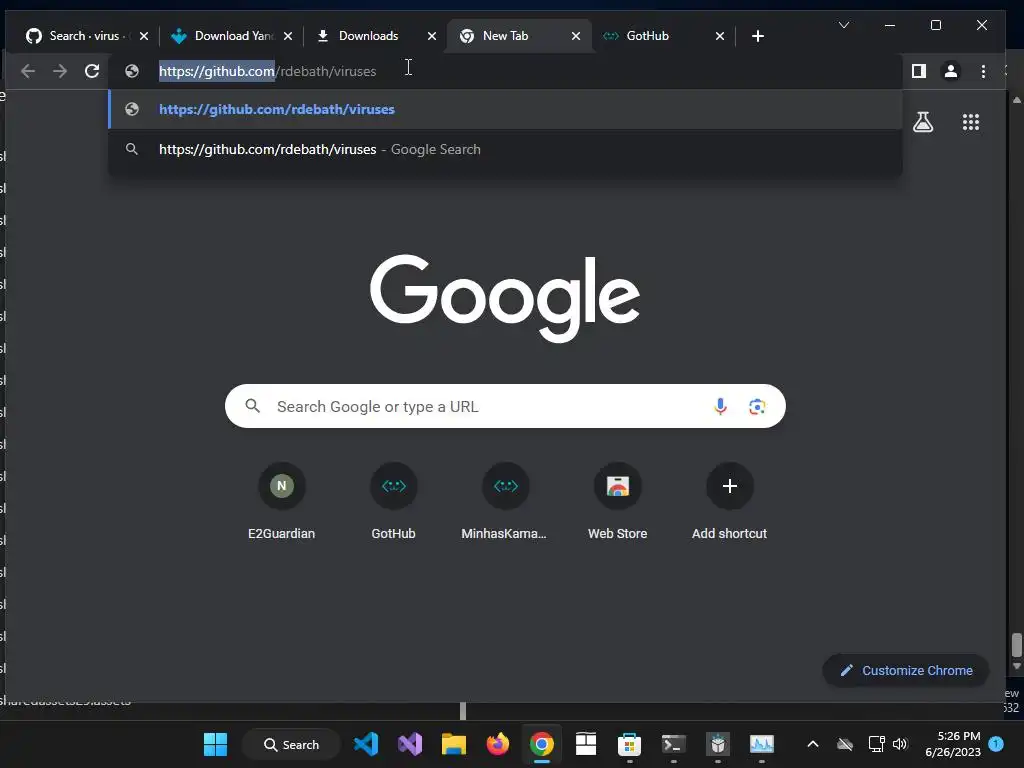Viewport: 1024px width, 768px height.
Task: Close the GotHub tab
Action: 720,36
